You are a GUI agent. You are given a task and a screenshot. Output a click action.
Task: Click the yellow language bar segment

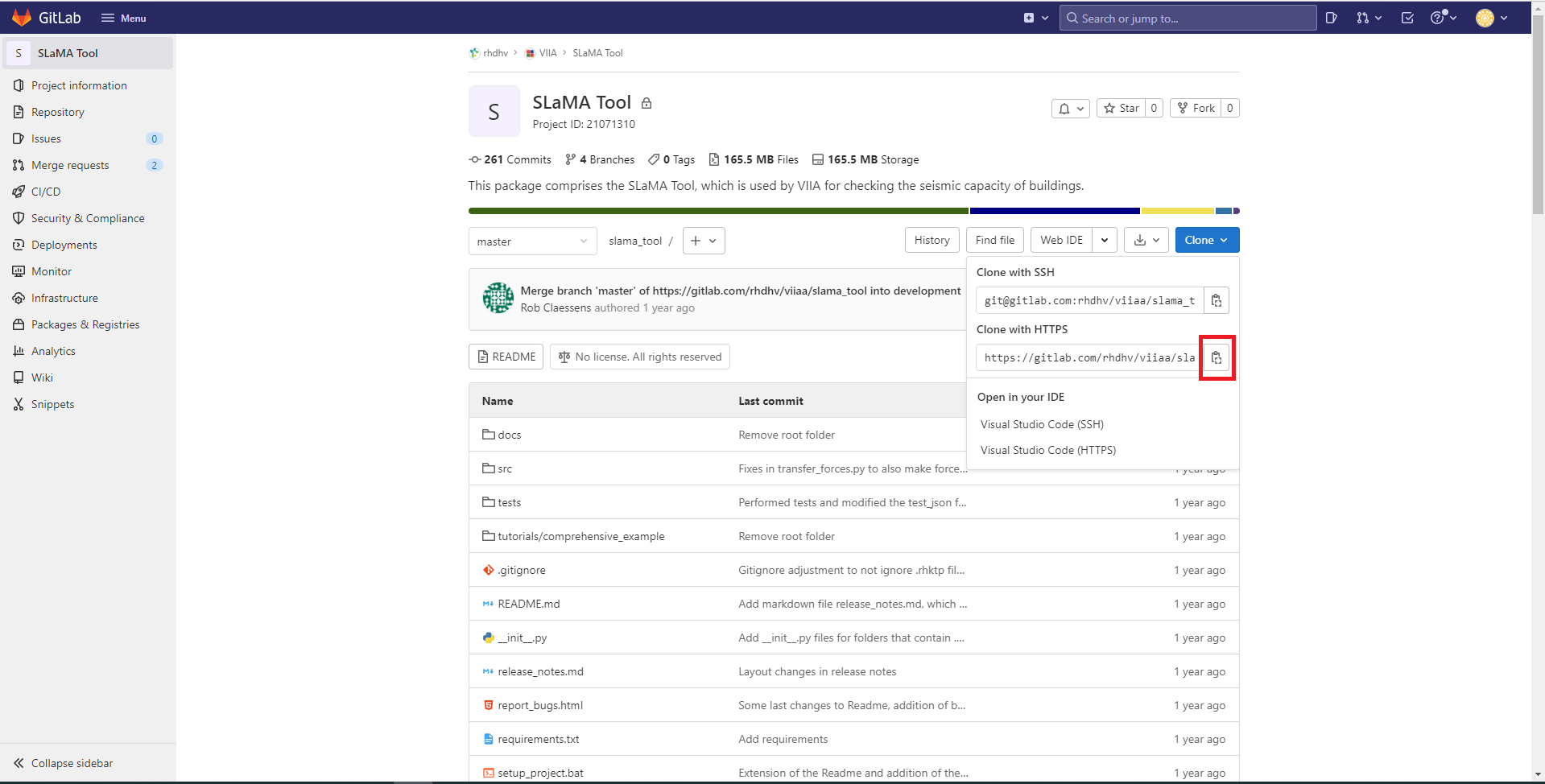tap(1178, 211)
